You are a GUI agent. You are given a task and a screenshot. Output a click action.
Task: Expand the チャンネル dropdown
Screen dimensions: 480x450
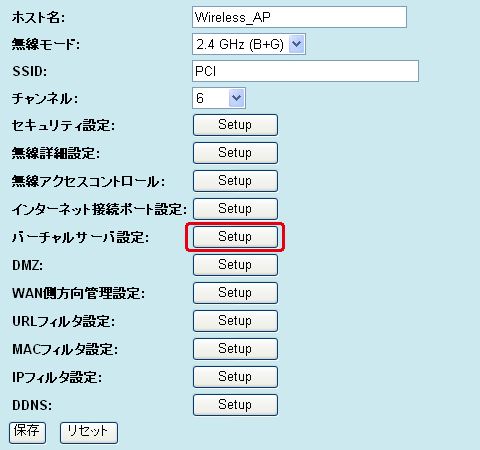click(x=219, y=98)
